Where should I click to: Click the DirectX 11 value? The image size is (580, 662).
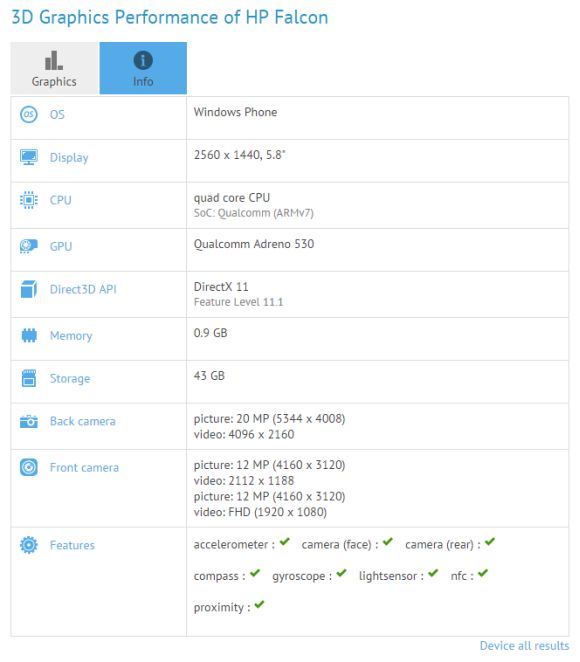point(221,287)
